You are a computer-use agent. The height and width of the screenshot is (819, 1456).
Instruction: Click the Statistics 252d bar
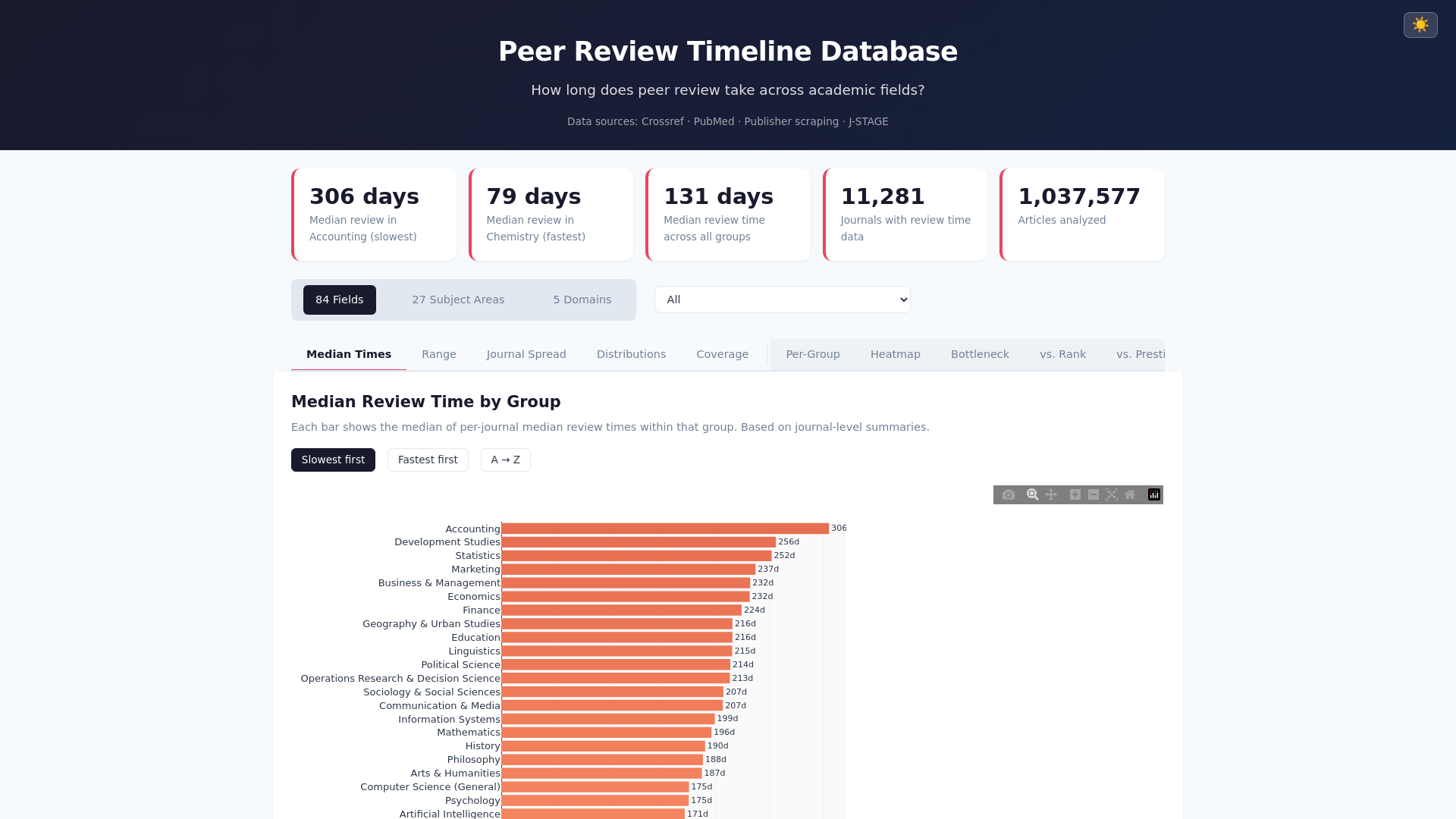click(636, 556)
